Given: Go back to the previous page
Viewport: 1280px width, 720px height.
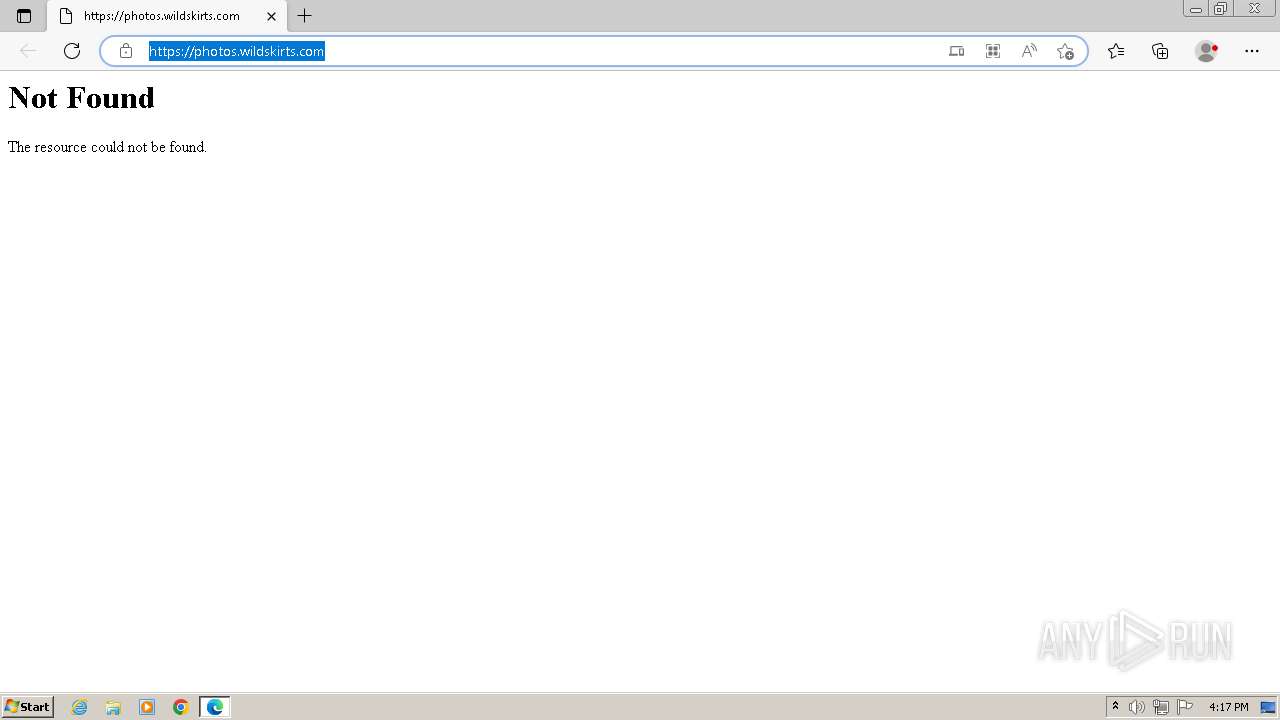Looking at the screenshot, I should click(28, 51).
